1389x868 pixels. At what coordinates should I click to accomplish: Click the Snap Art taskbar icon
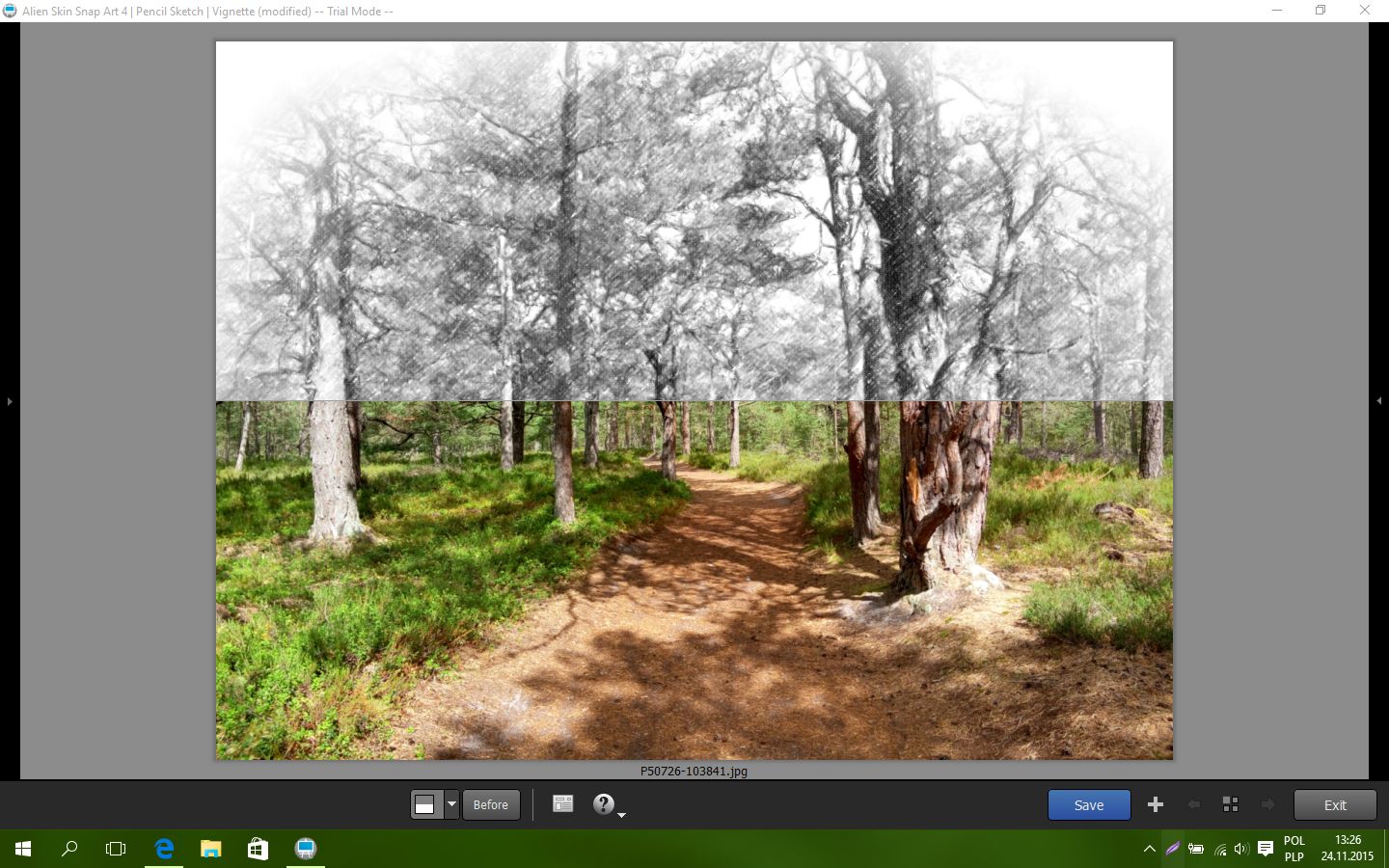[305, 849]
